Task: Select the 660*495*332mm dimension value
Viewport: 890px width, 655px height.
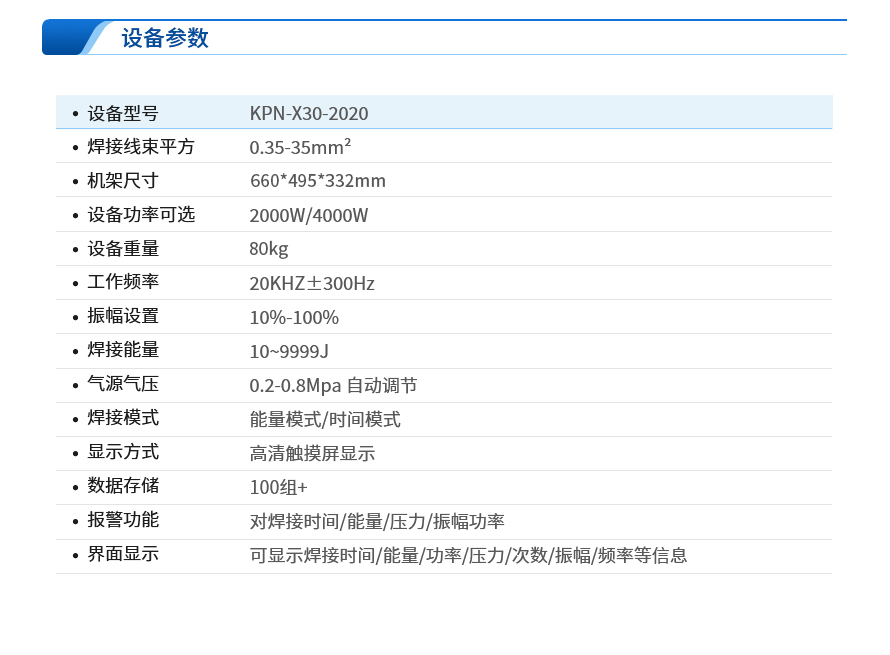Action: (x=317, y=181)
